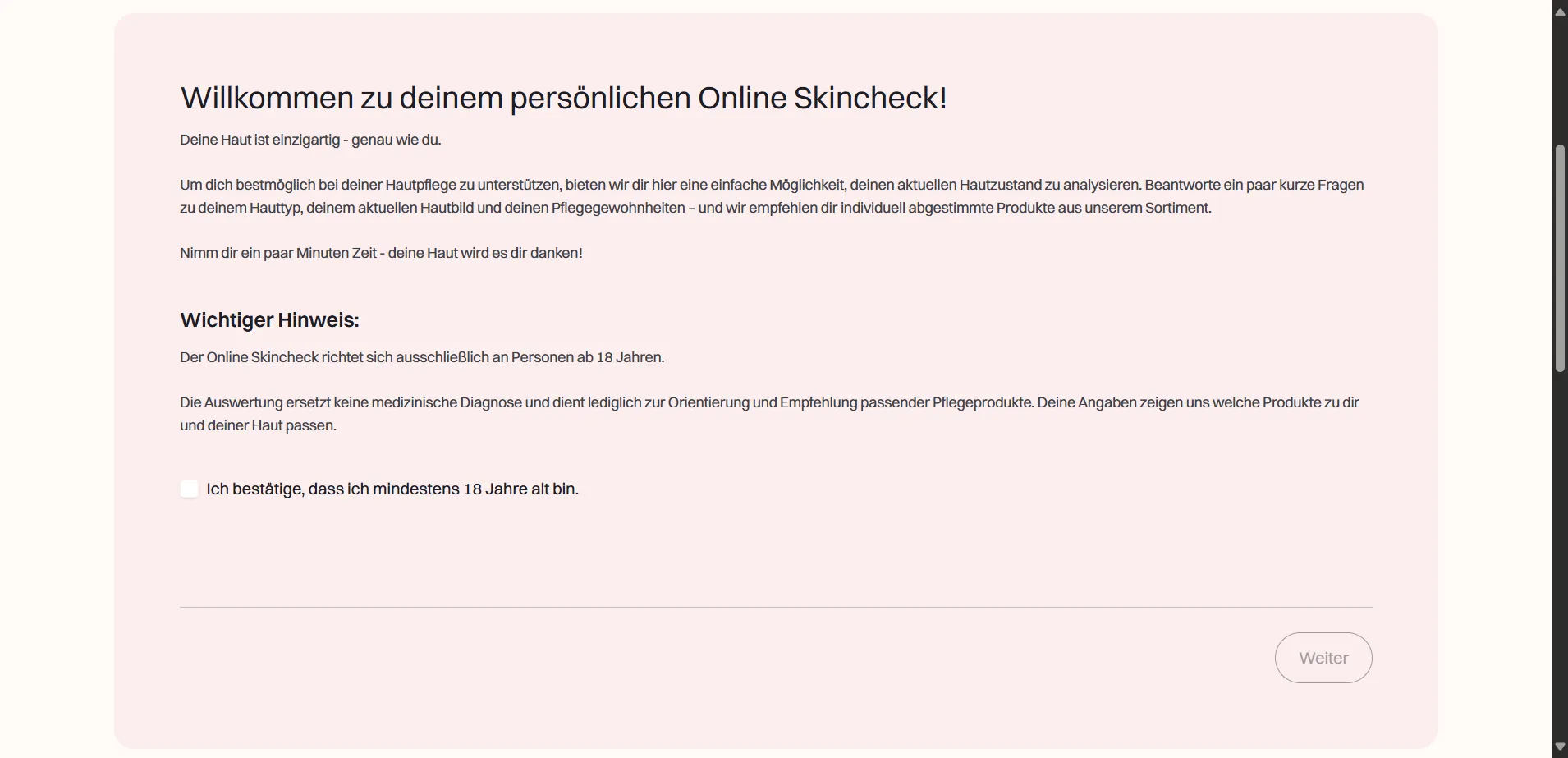This screenshot has height=758, width=1568.
Task: Click the paragraph starting 'Um dich bestmöglich'
Action: click(x=772, y=196)
